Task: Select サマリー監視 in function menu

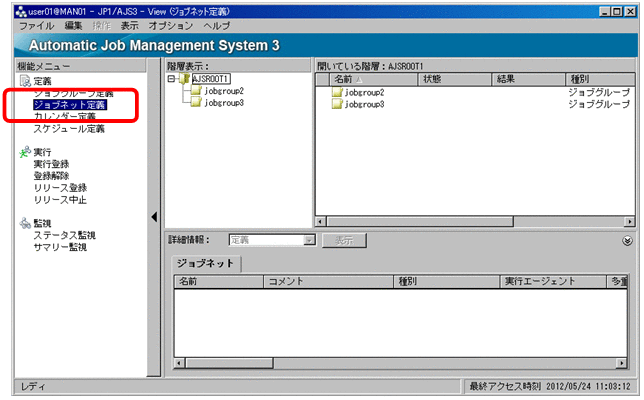Action: 60,247
